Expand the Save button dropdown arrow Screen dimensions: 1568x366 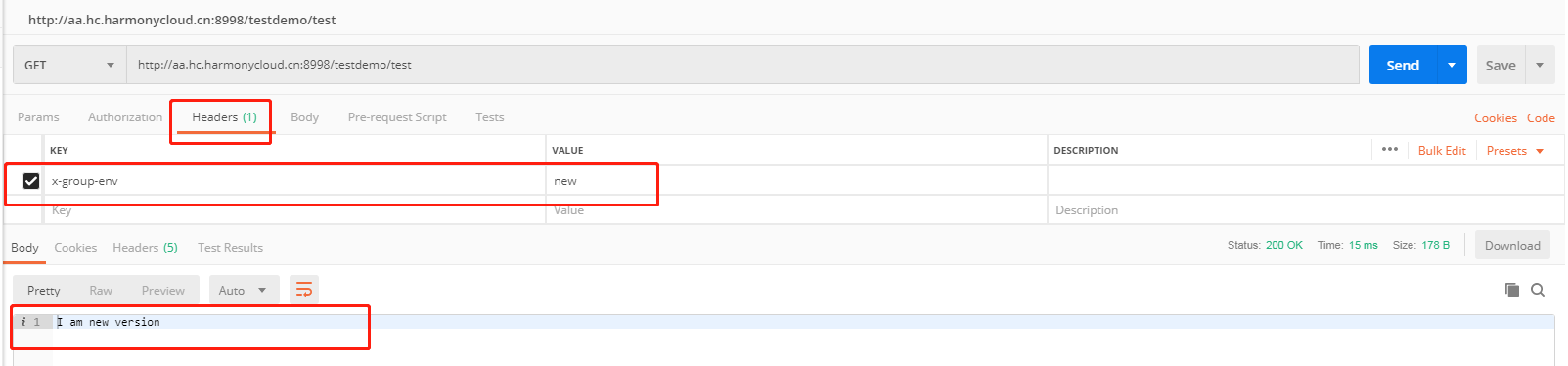(x=1540, y=65)
